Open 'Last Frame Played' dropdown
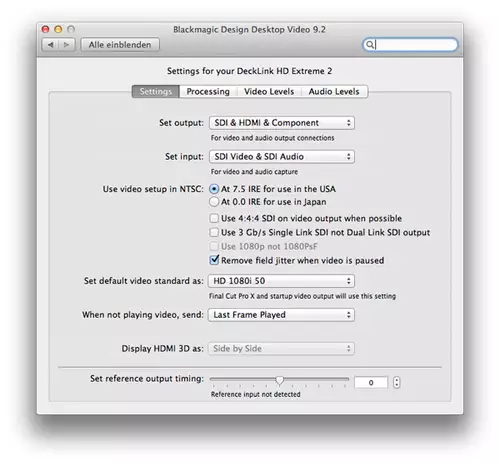500x465 pixels. tap(281, 315)
